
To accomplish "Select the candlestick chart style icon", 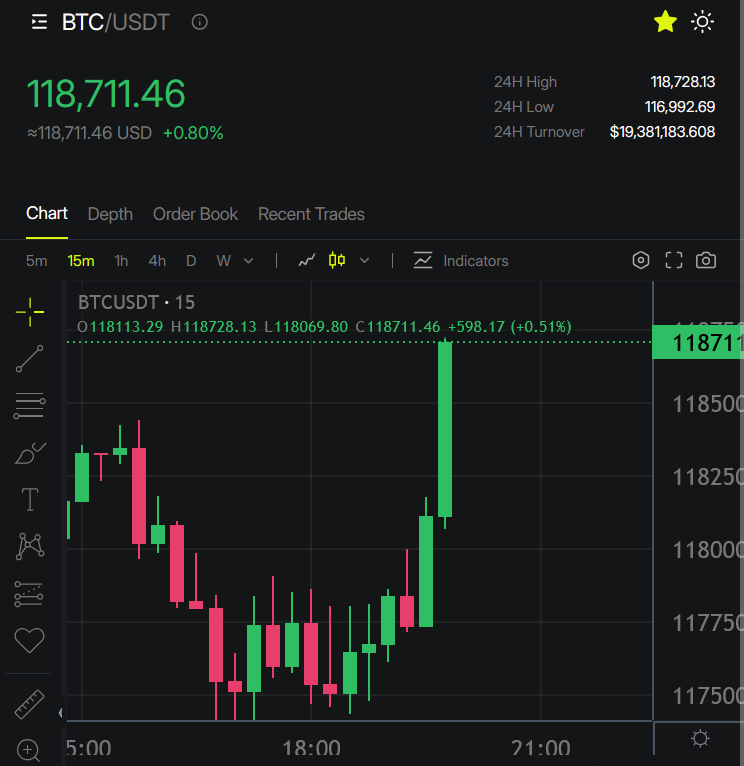I will tap(337, 260).
